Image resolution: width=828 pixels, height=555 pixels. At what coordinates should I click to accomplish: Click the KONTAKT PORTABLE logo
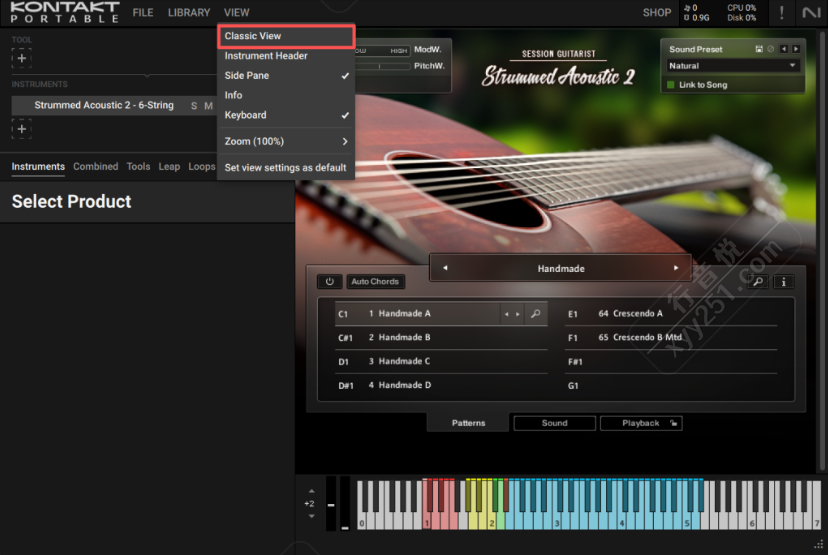pos(65,12)
